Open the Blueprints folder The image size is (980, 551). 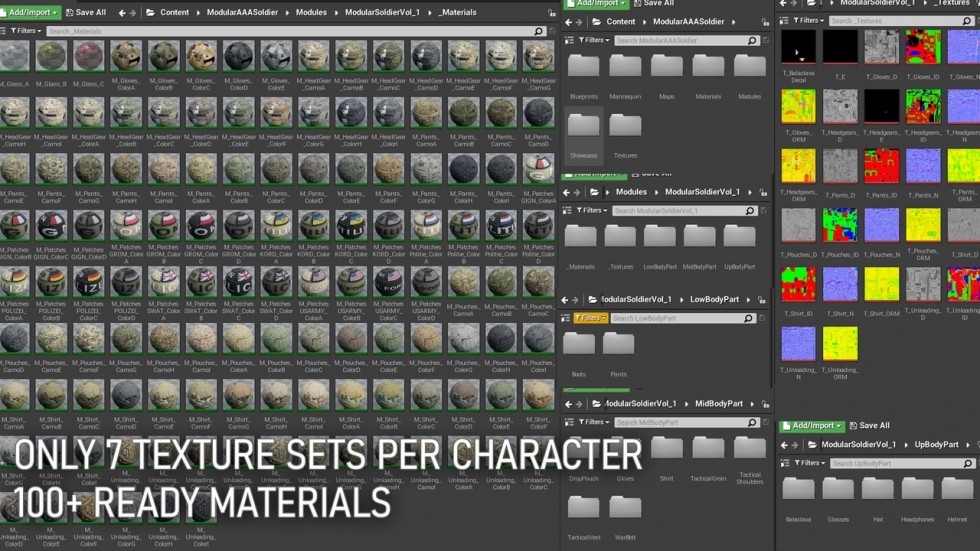pyautogui.click(x=583, y=66)
